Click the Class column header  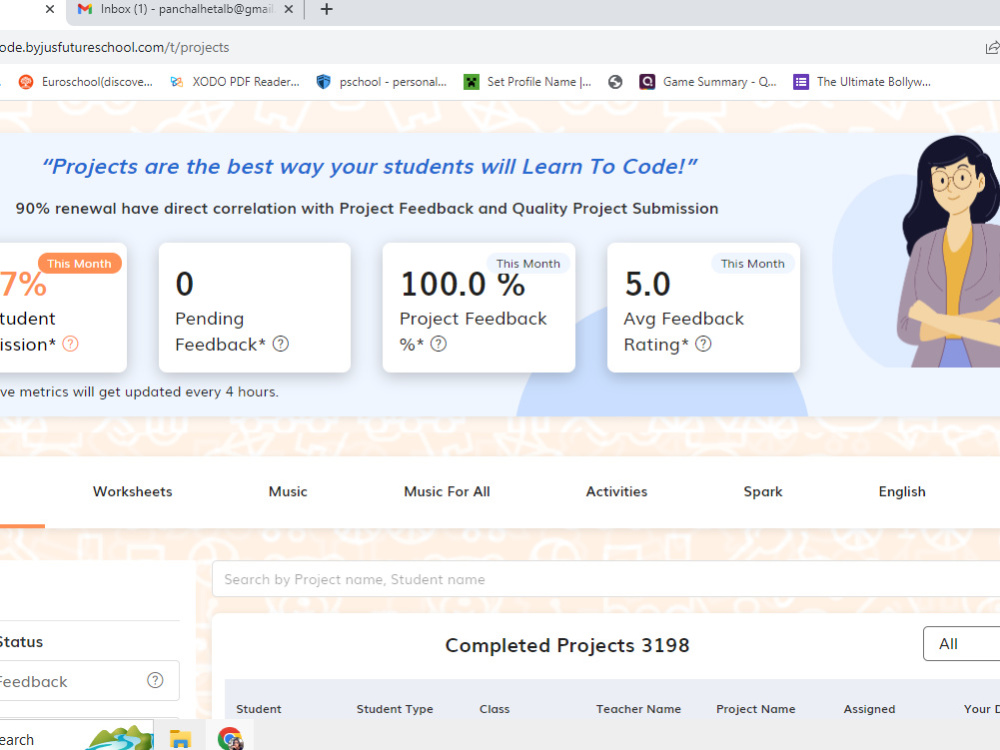click(494, 709)
